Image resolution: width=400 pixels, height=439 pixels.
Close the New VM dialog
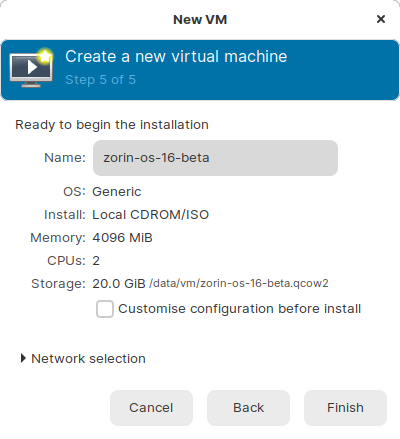pyautogui.click(x=381, y=19)
